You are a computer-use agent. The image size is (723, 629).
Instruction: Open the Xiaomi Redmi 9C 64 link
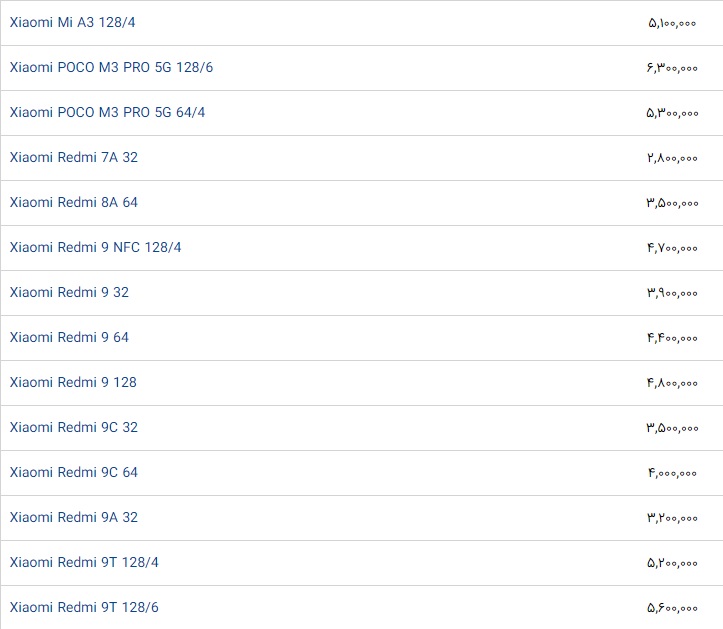(x=74, y=472)
